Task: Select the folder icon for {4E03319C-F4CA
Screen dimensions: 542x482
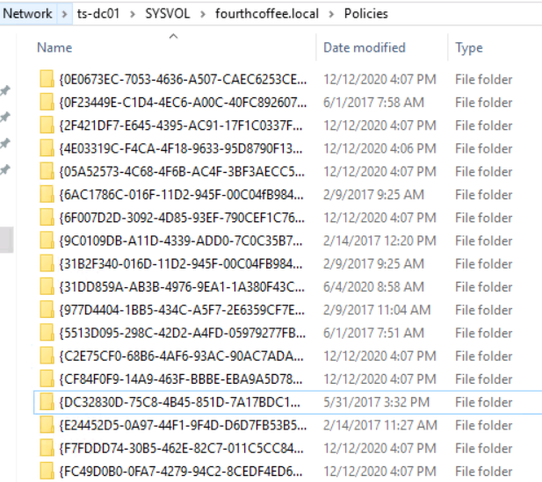Action: tap(47, 148)
